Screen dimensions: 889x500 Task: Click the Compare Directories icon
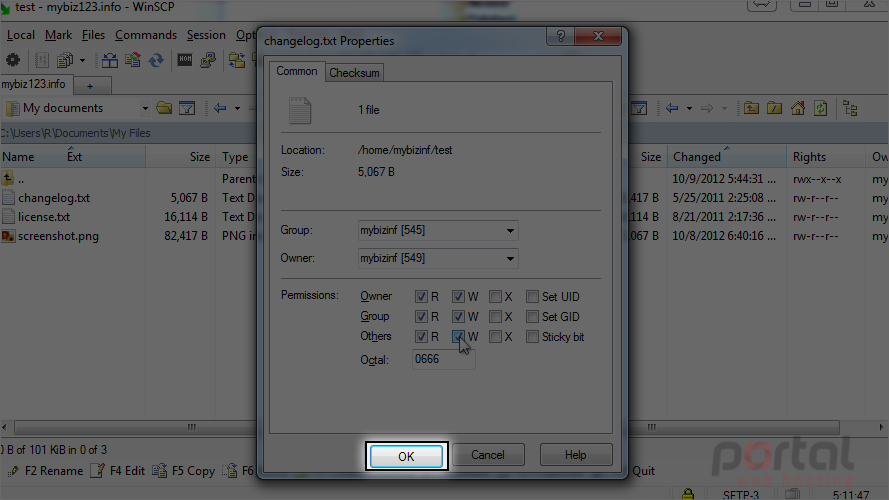click(109, 60)
